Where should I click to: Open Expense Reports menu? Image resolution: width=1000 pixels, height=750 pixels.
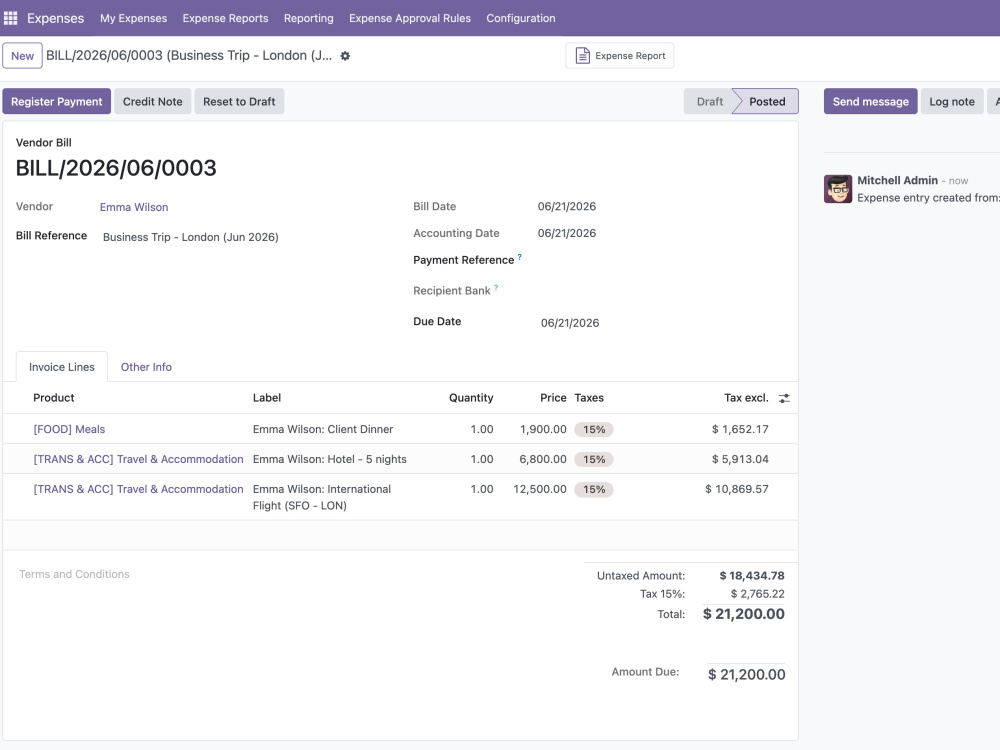coord(225,18)
